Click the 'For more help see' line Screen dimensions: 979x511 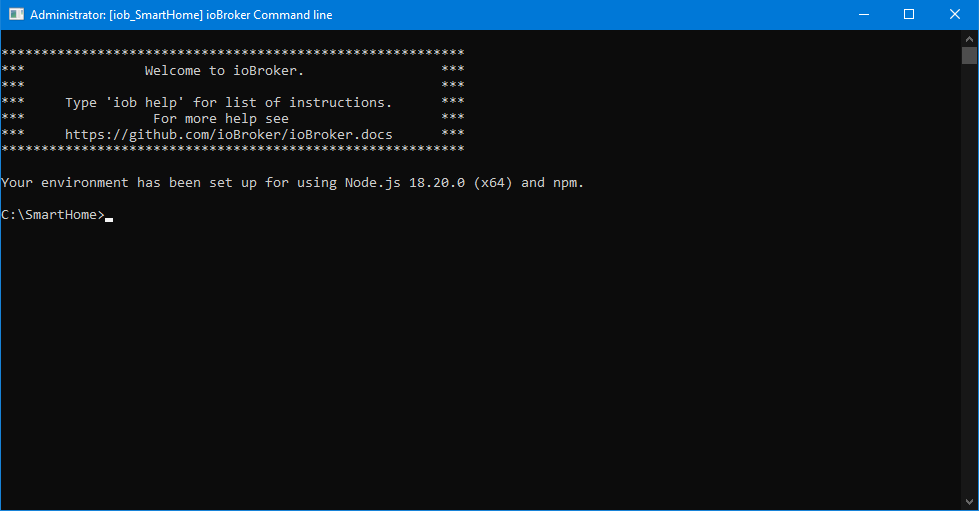[220, 118]
